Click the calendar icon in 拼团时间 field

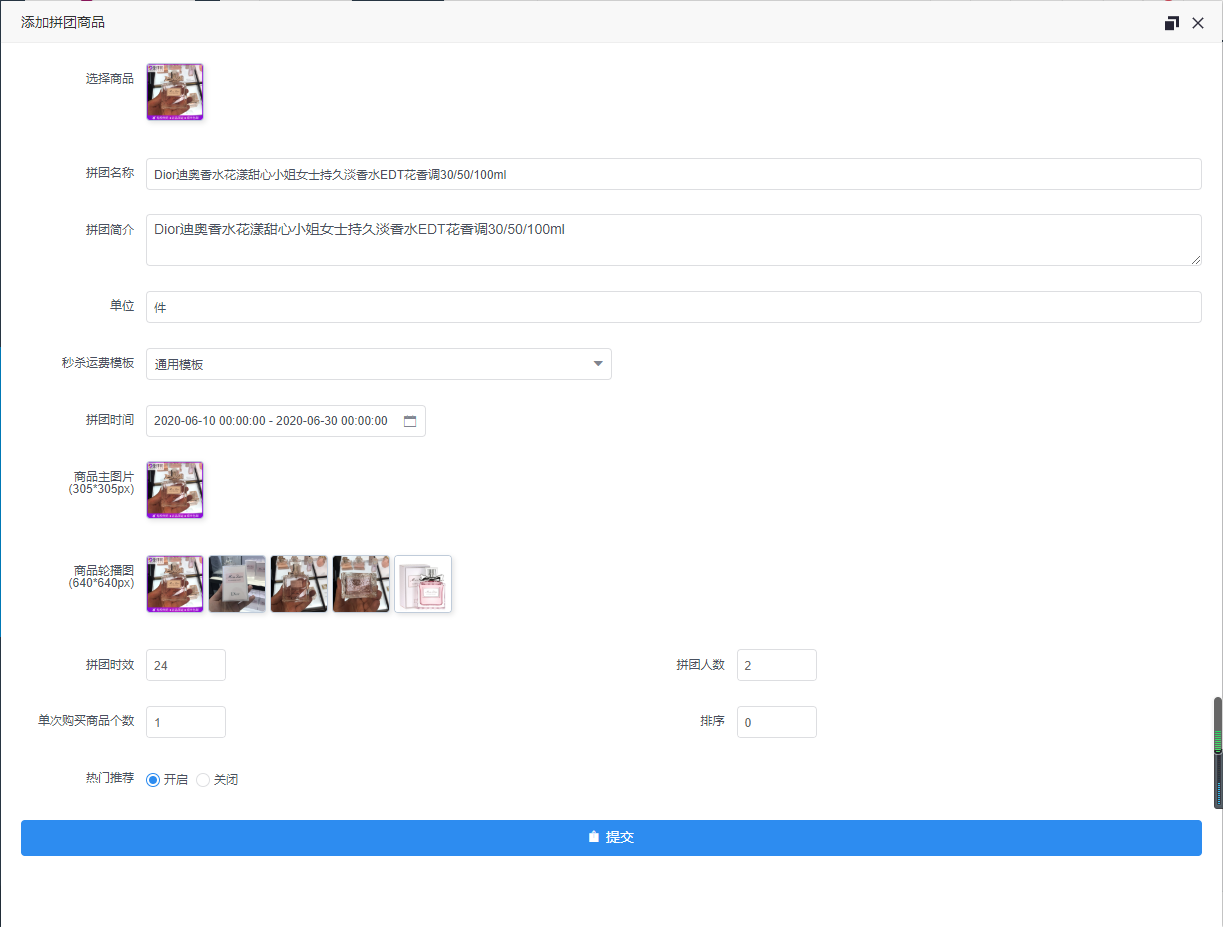pyautogui.click(x=410, y=421)
